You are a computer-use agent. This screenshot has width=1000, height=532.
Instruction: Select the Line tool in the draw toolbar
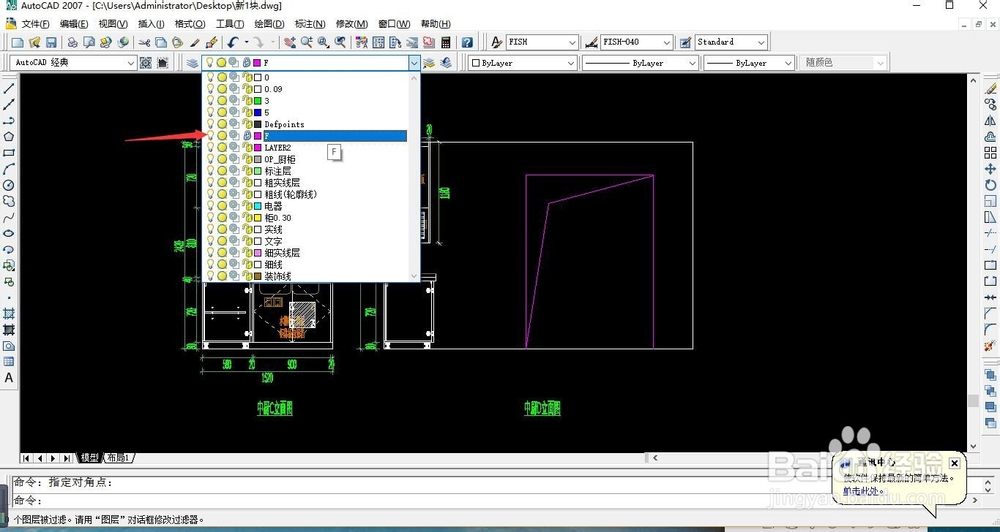[9, 89]
